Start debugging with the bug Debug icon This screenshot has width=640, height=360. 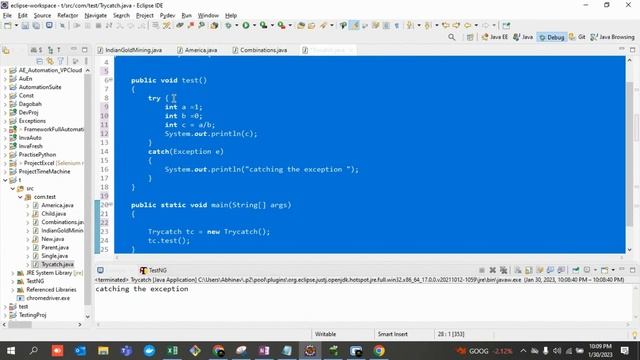[x=229, y=25]
